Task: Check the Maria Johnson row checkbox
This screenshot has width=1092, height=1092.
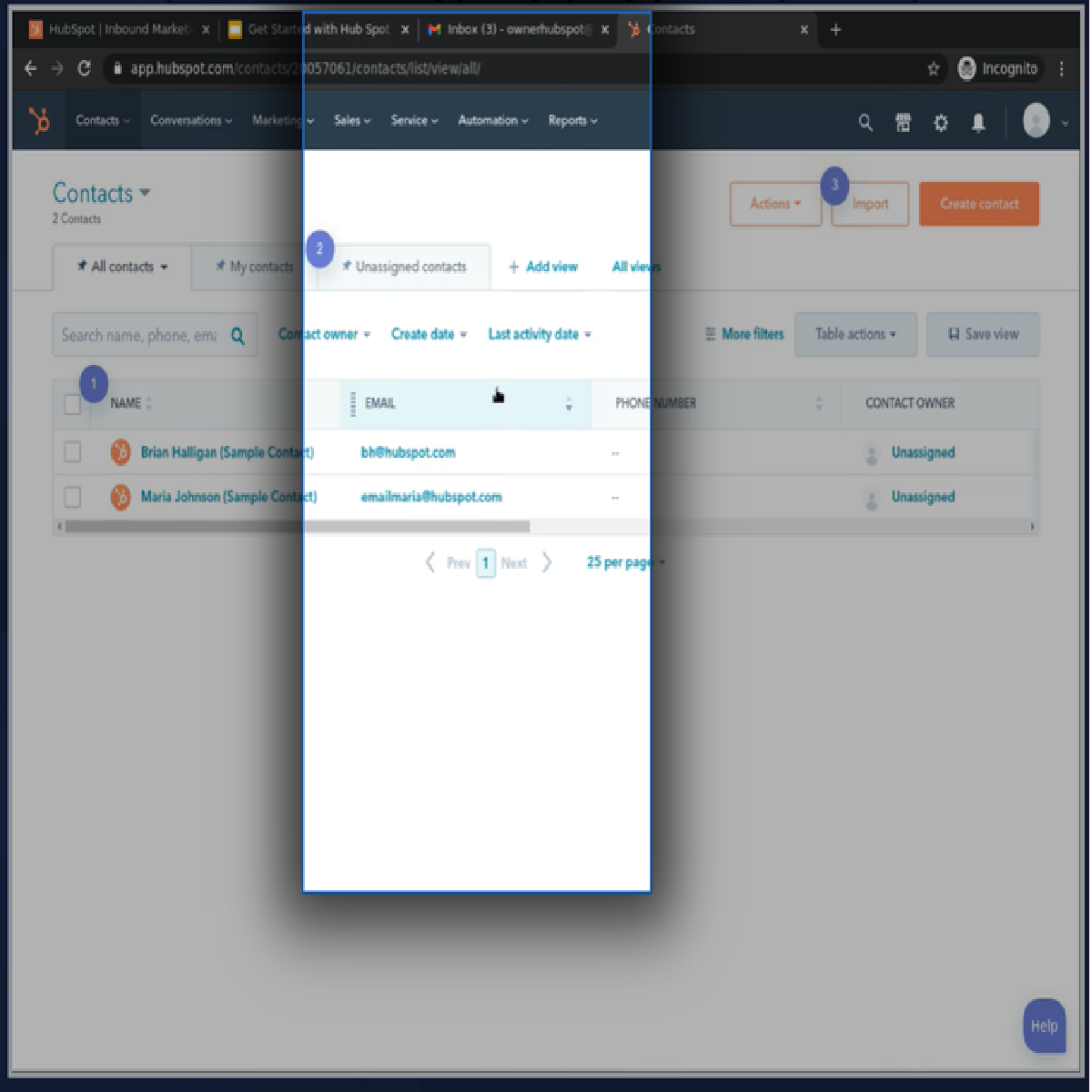Action: [73, 497]
